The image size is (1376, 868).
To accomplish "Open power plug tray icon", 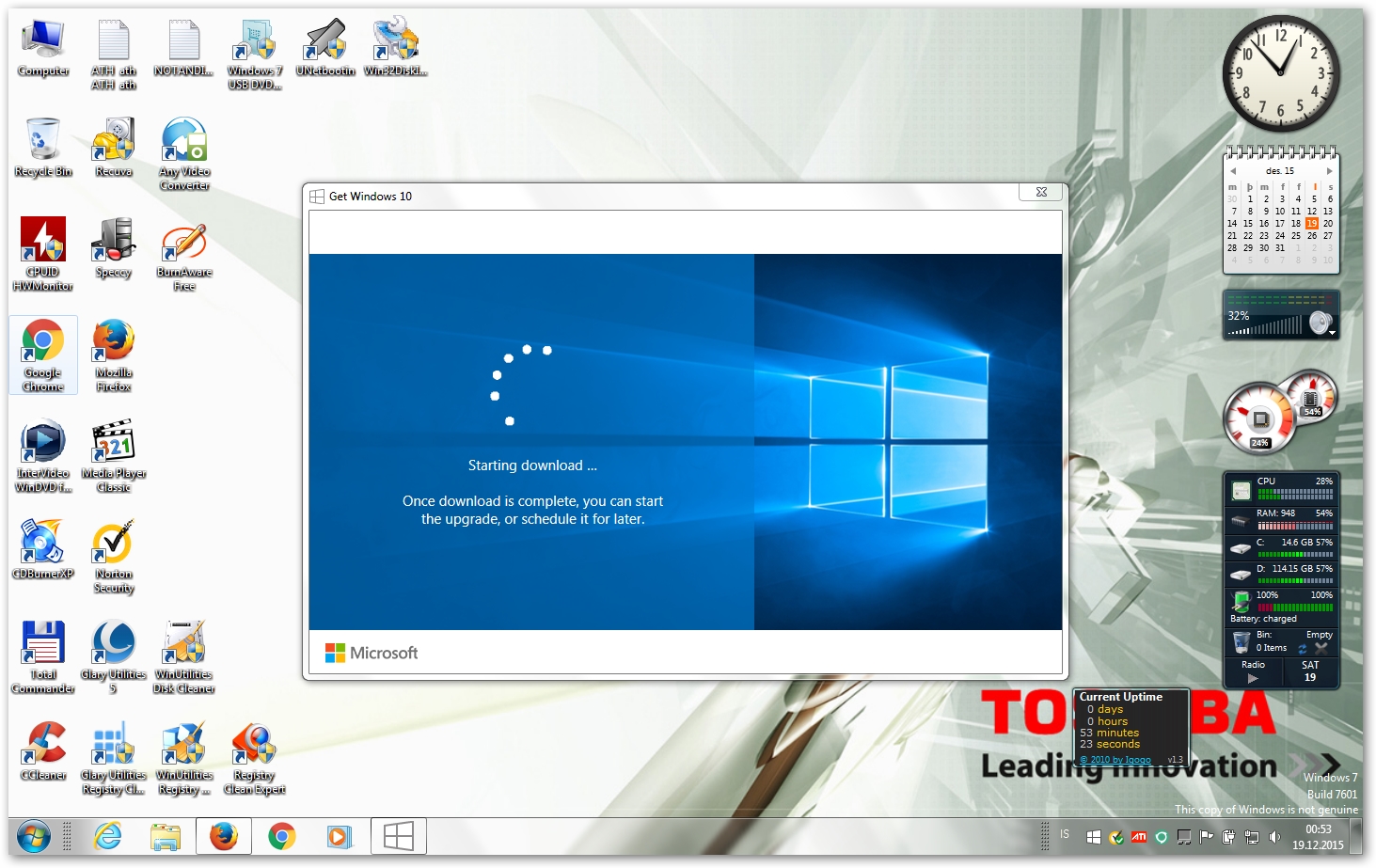I will coord(1228,837).
